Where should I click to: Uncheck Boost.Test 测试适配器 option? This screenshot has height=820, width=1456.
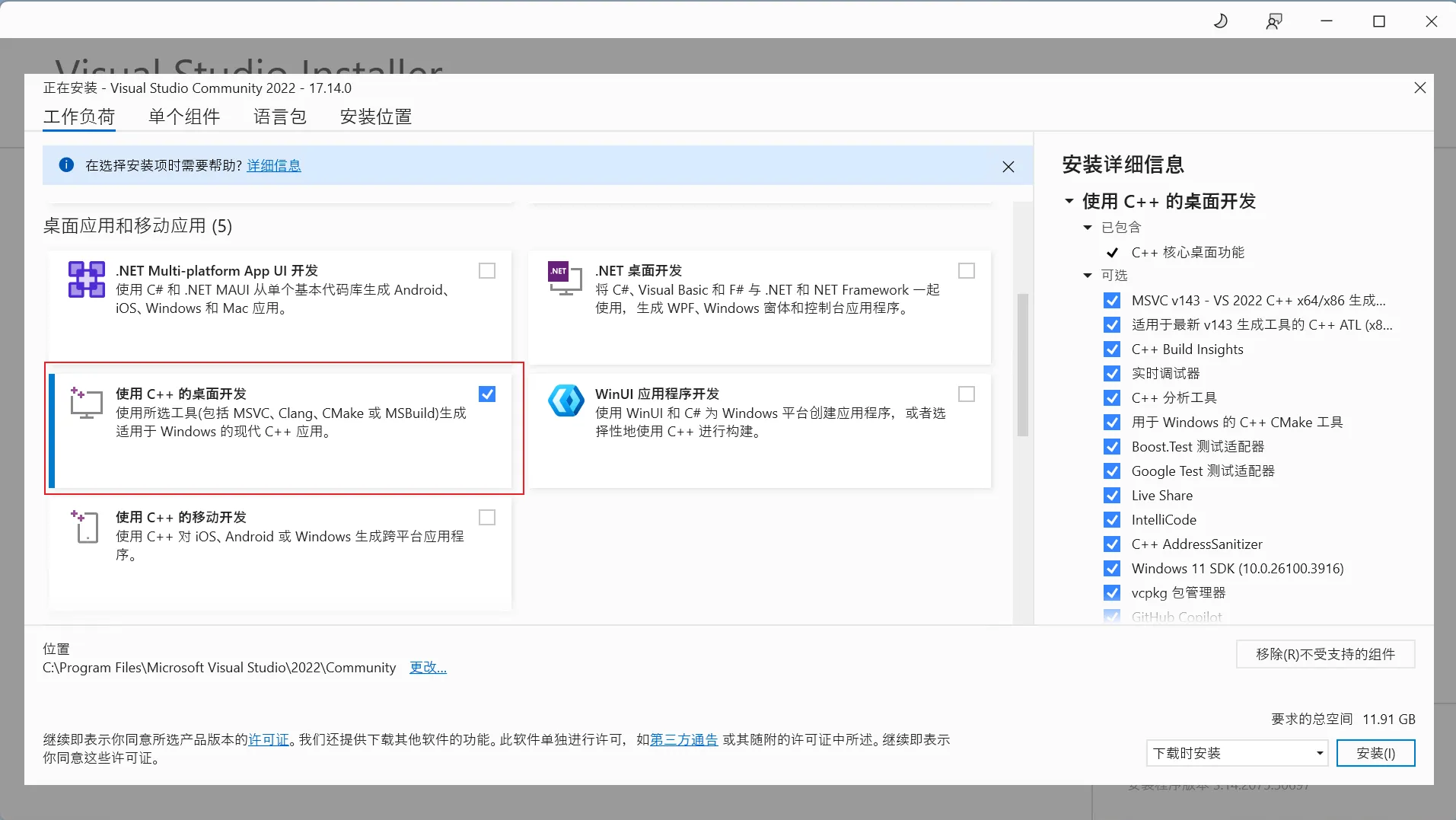click(1112, 447)
